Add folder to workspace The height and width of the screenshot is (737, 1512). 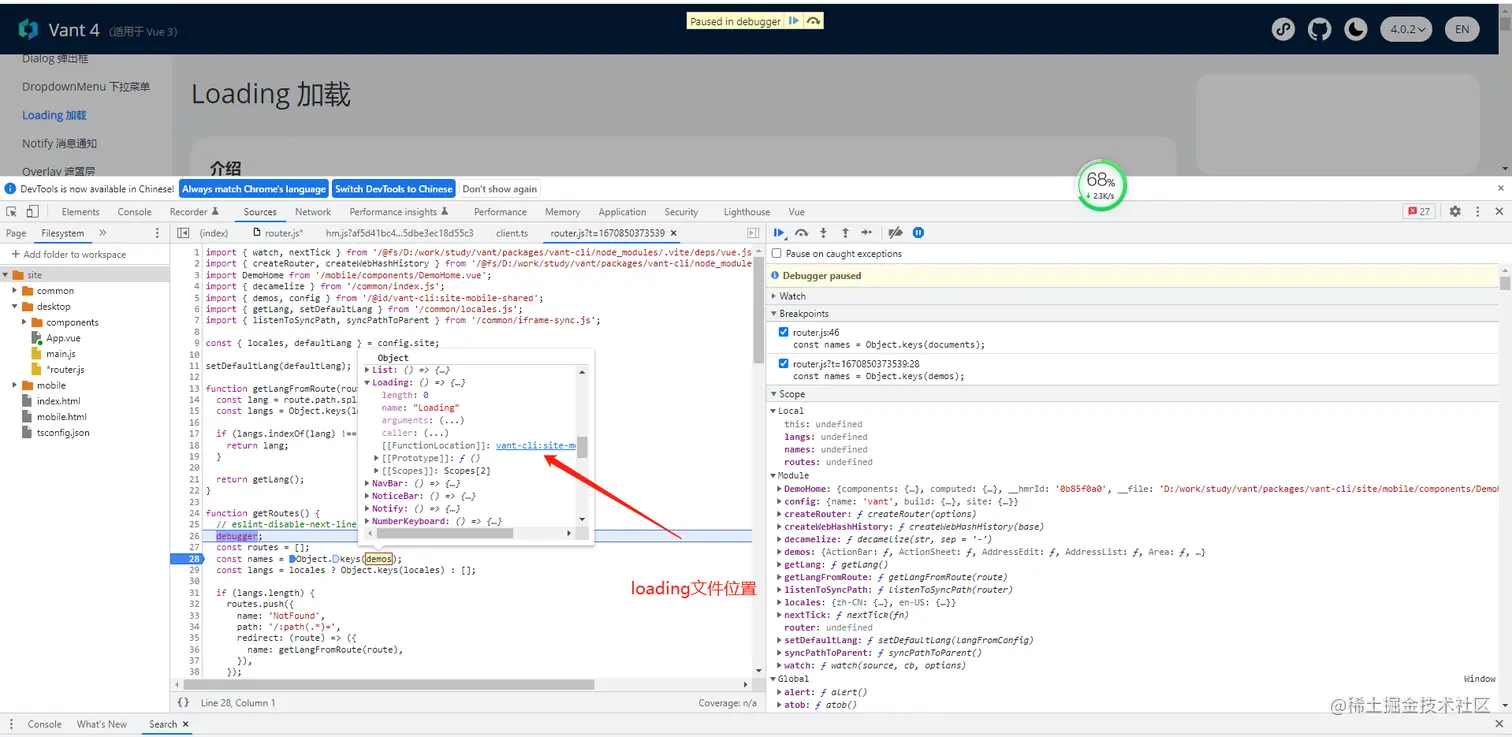click(x=69, y=254)
